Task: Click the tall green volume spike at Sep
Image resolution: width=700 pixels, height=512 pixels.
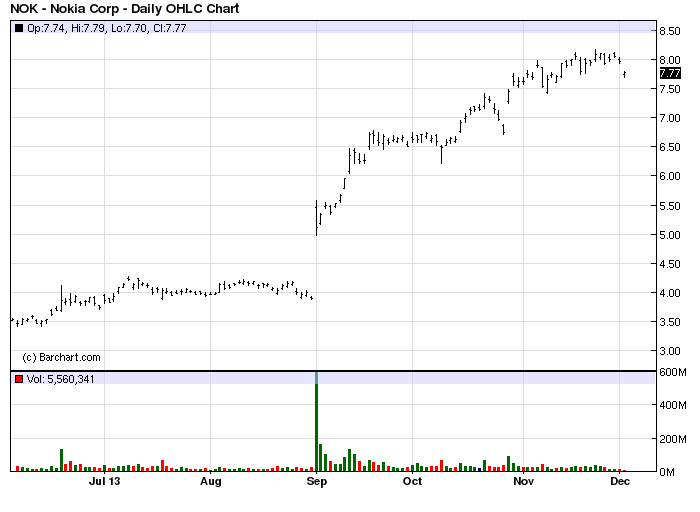Action: pyautogui.click(x=317, y=421)
